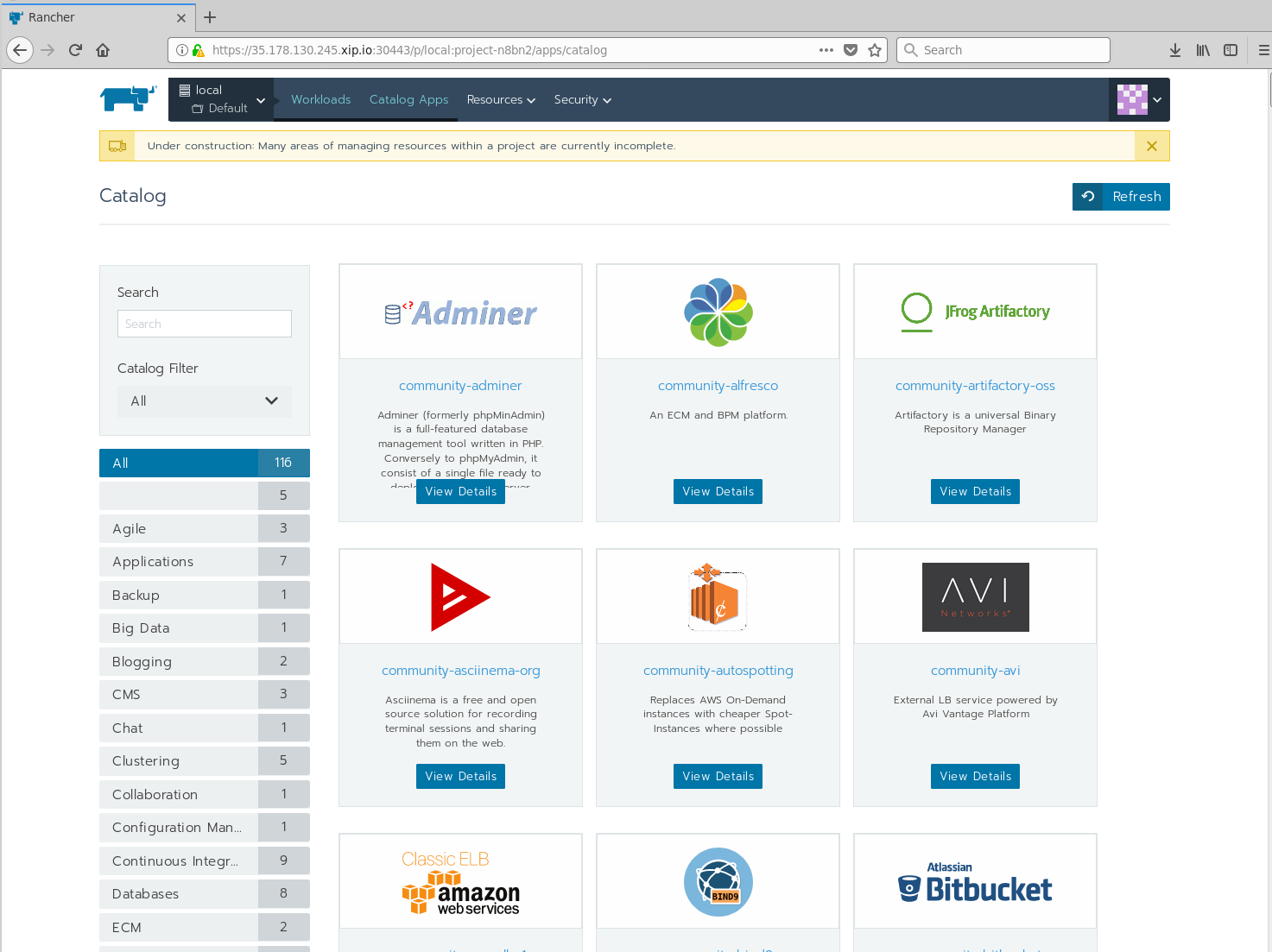Expand the Security menu

[x=582, y=99]
